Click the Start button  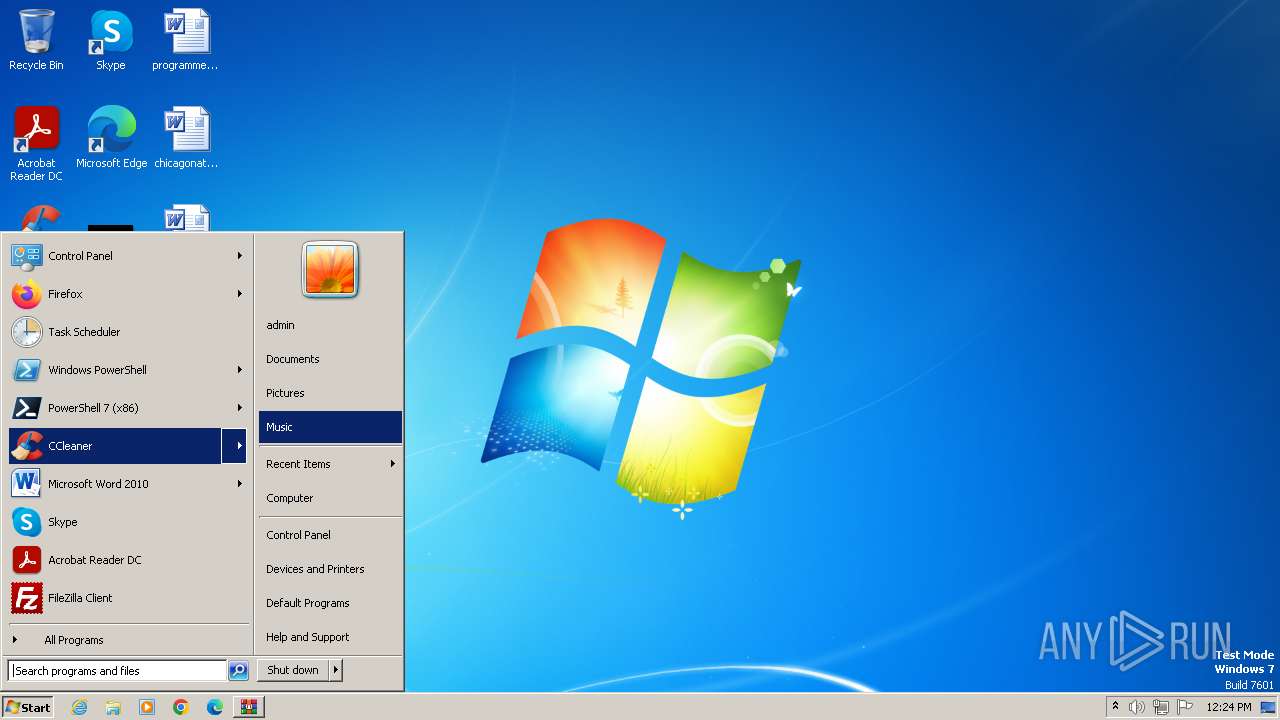(28, 707)
